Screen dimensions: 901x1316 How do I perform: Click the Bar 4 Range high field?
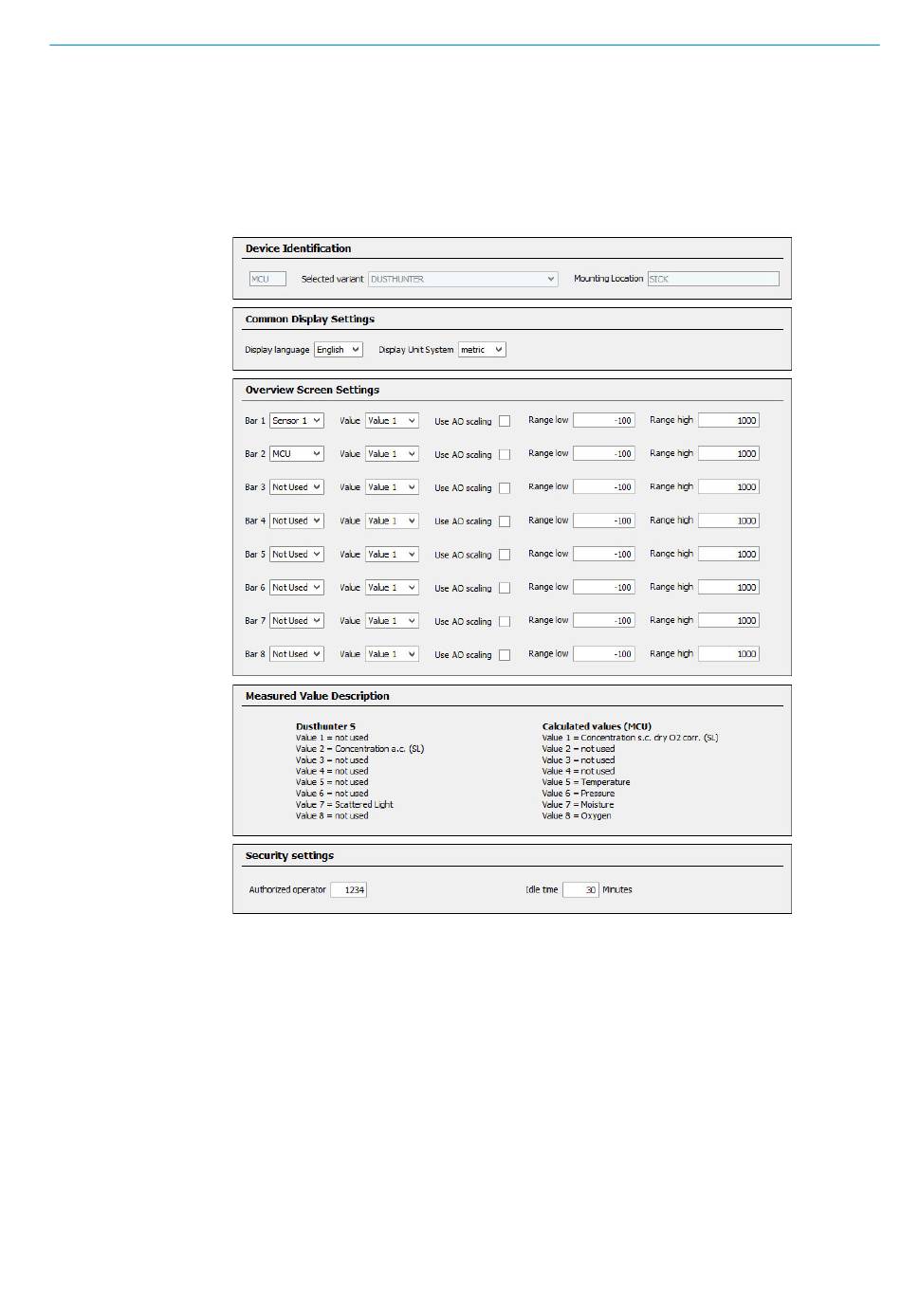tap(728, 521)
